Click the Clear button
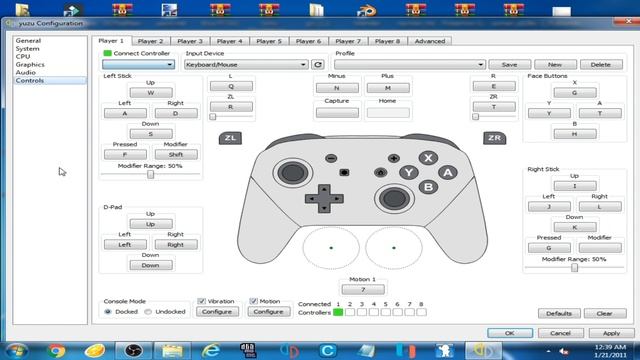This screenshot has height=360, width=640. [604, 313]
